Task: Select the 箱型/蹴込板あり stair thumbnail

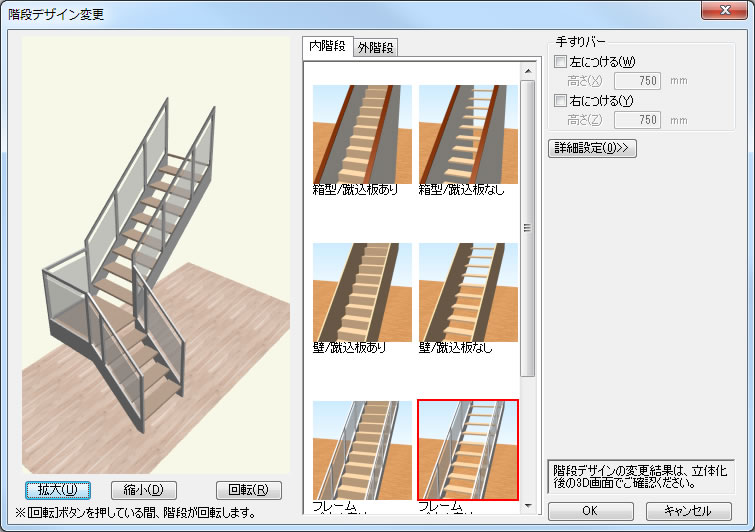Action: coord(362,134)
